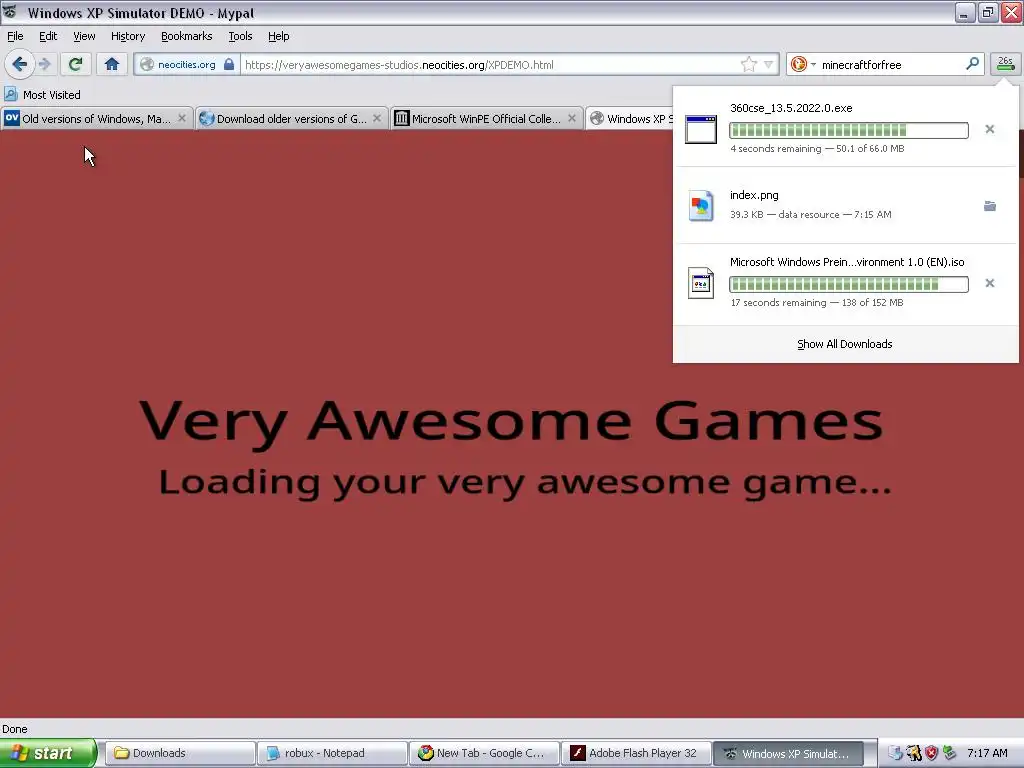
Task: Click Windows XP Simulator taskbar button
Action: point(788,753)
